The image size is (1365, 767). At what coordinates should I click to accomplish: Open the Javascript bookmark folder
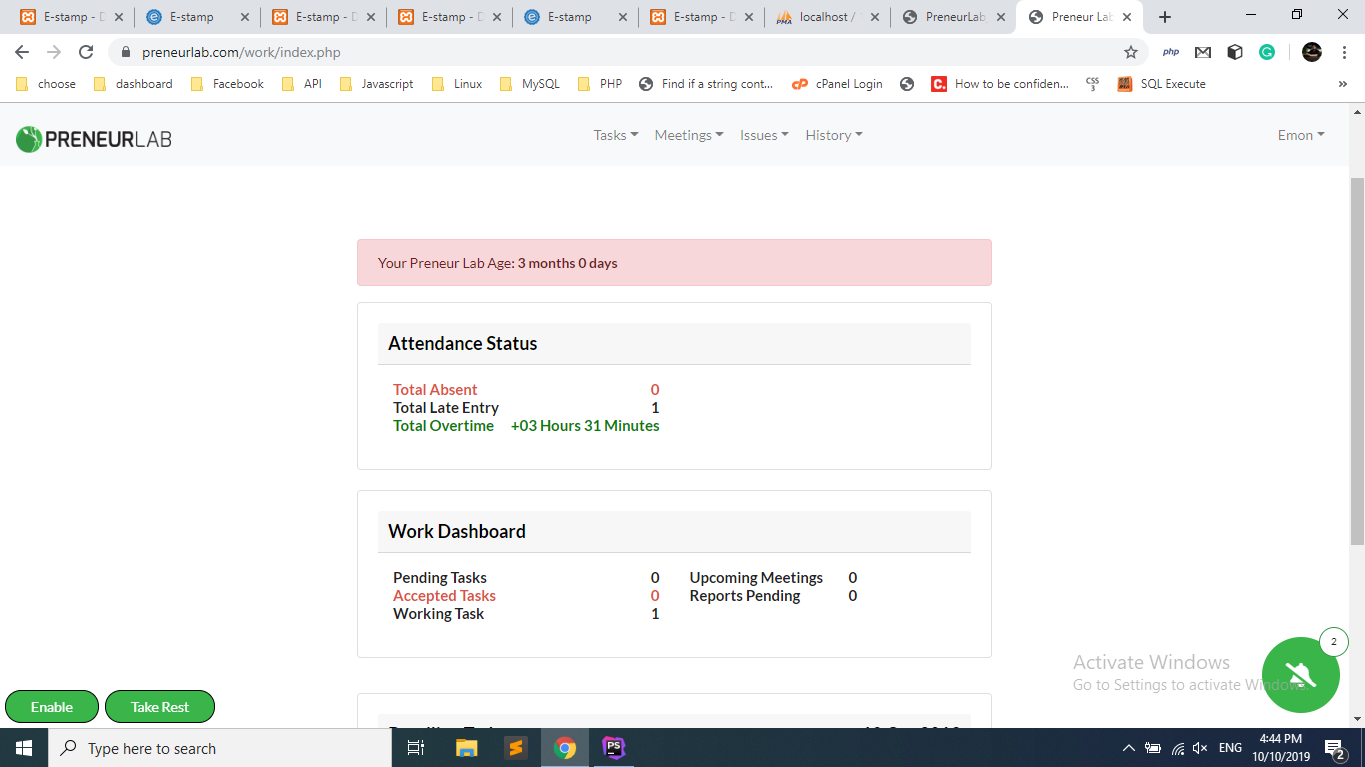click(376, 84)
